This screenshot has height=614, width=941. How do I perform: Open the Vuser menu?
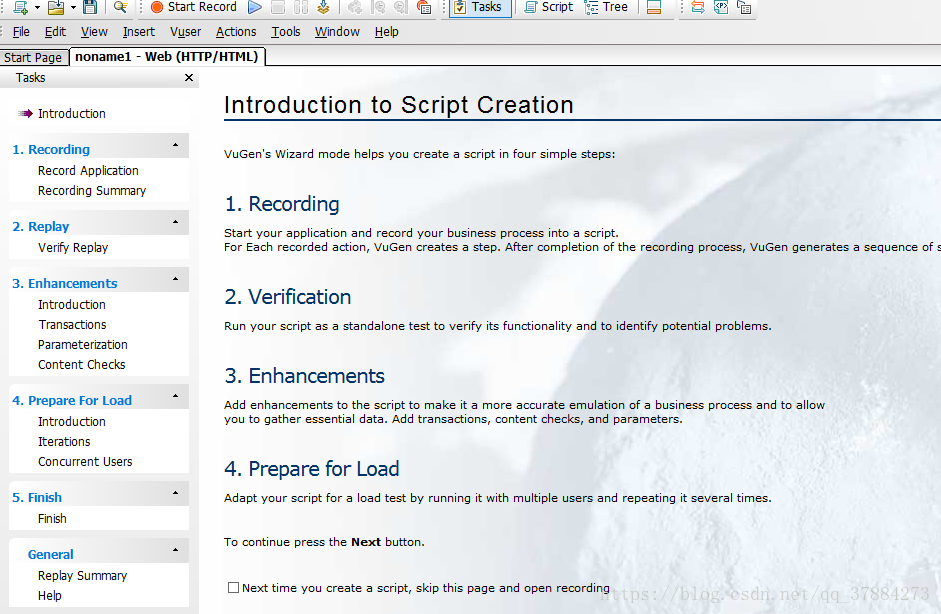click(185, 32)
